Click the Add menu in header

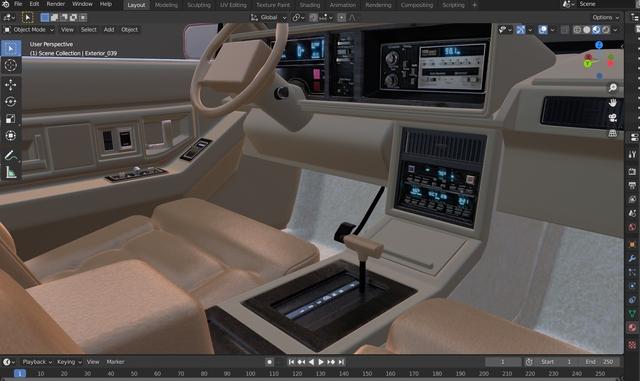tap(109, 30)
